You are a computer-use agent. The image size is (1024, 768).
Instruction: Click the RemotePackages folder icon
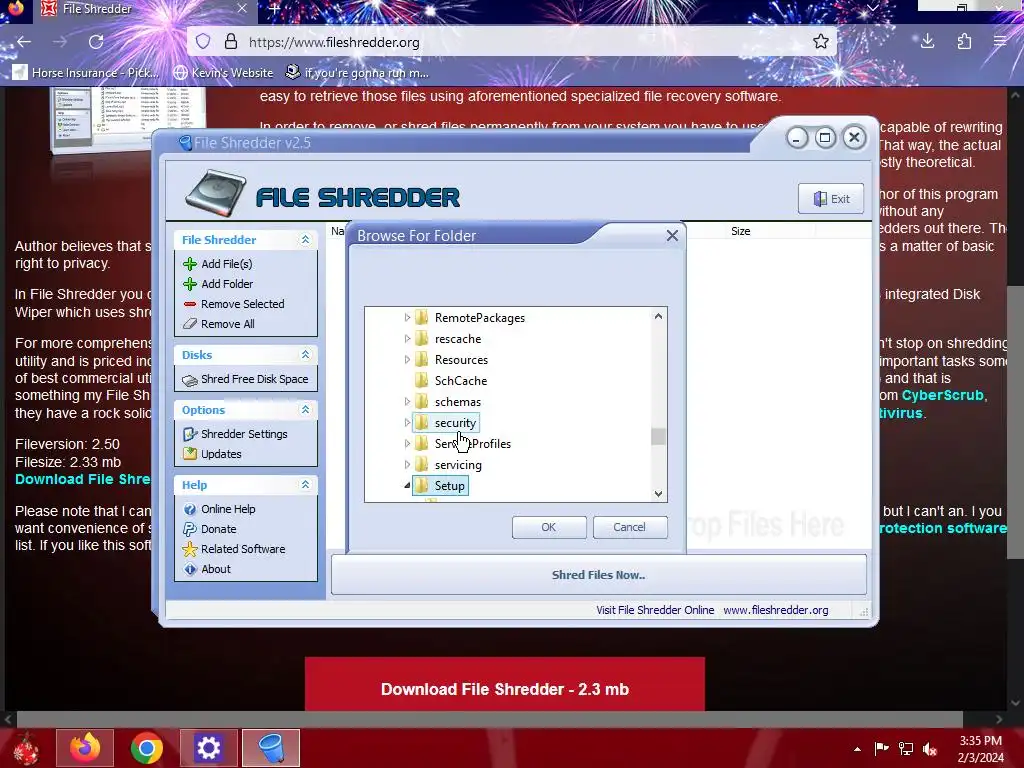[x=422, y=318]
